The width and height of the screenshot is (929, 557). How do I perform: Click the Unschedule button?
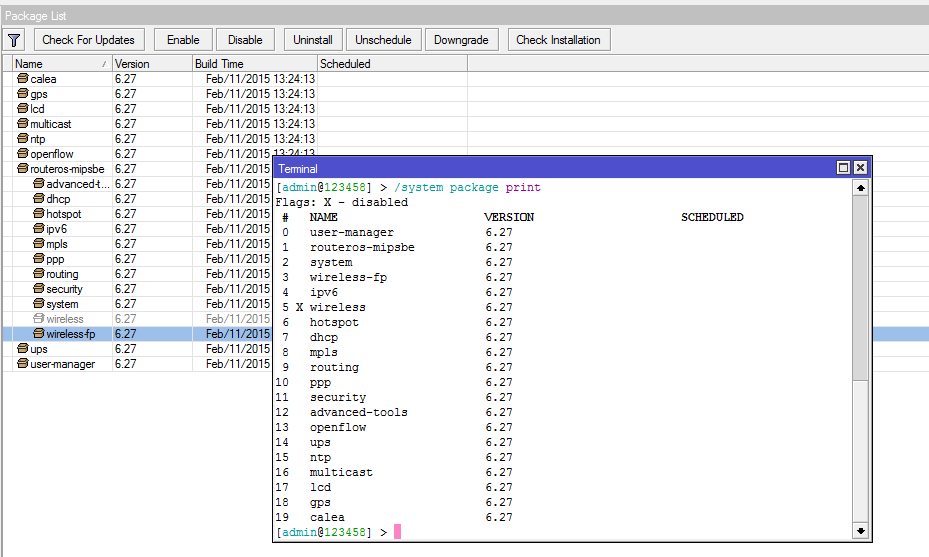(x=383, y=40)
